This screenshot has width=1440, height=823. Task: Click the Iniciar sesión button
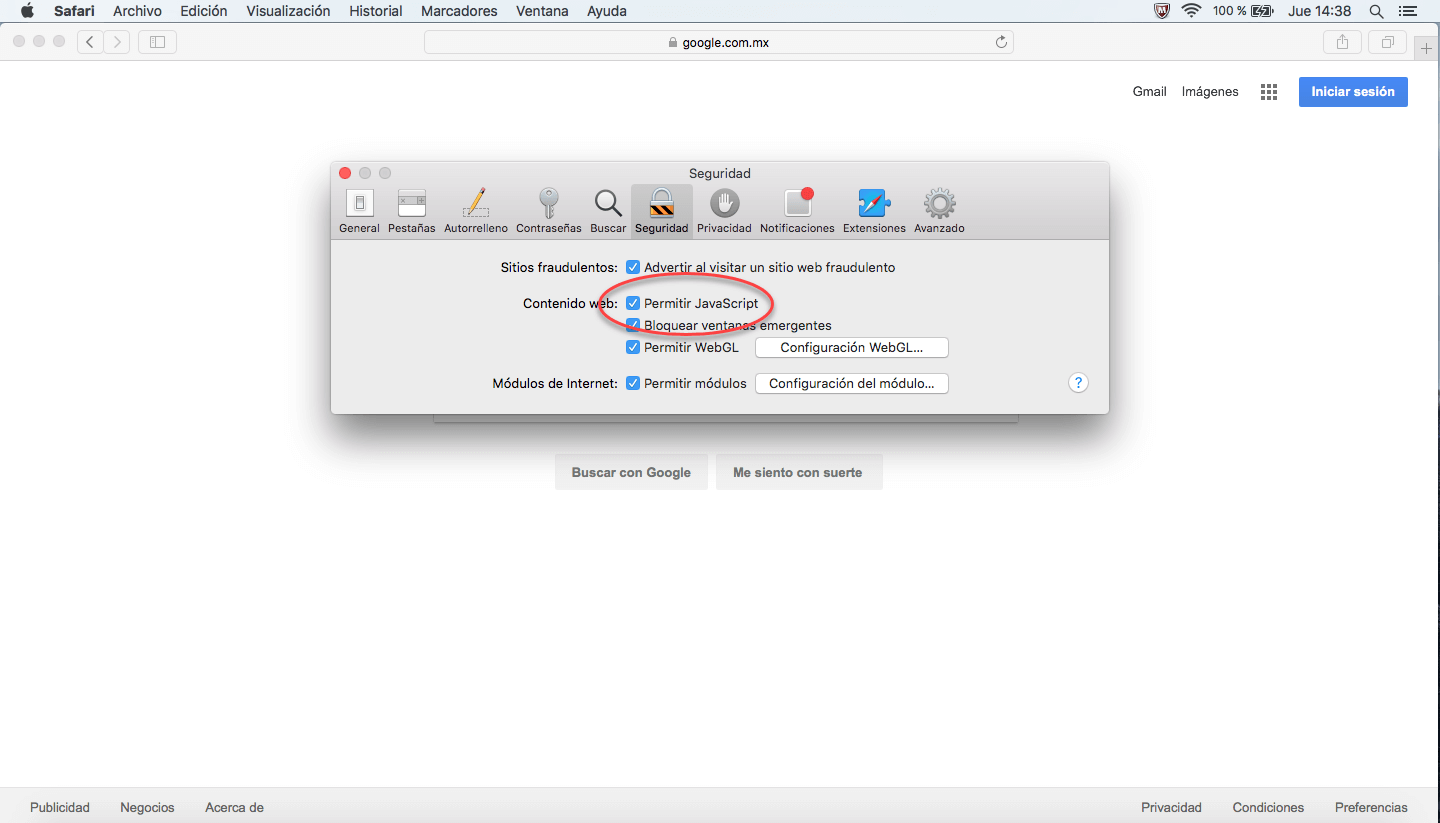point(1353,91)
